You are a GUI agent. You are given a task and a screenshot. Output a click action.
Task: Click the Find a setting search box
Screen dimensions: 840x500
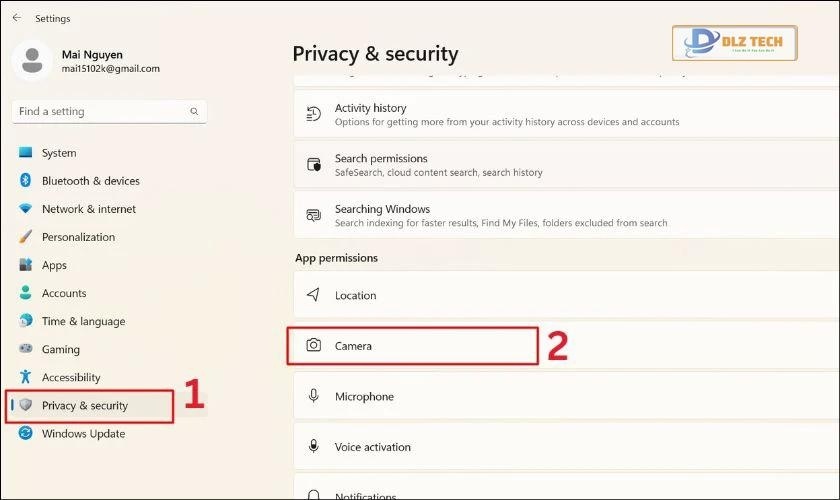tap(100, 112)
